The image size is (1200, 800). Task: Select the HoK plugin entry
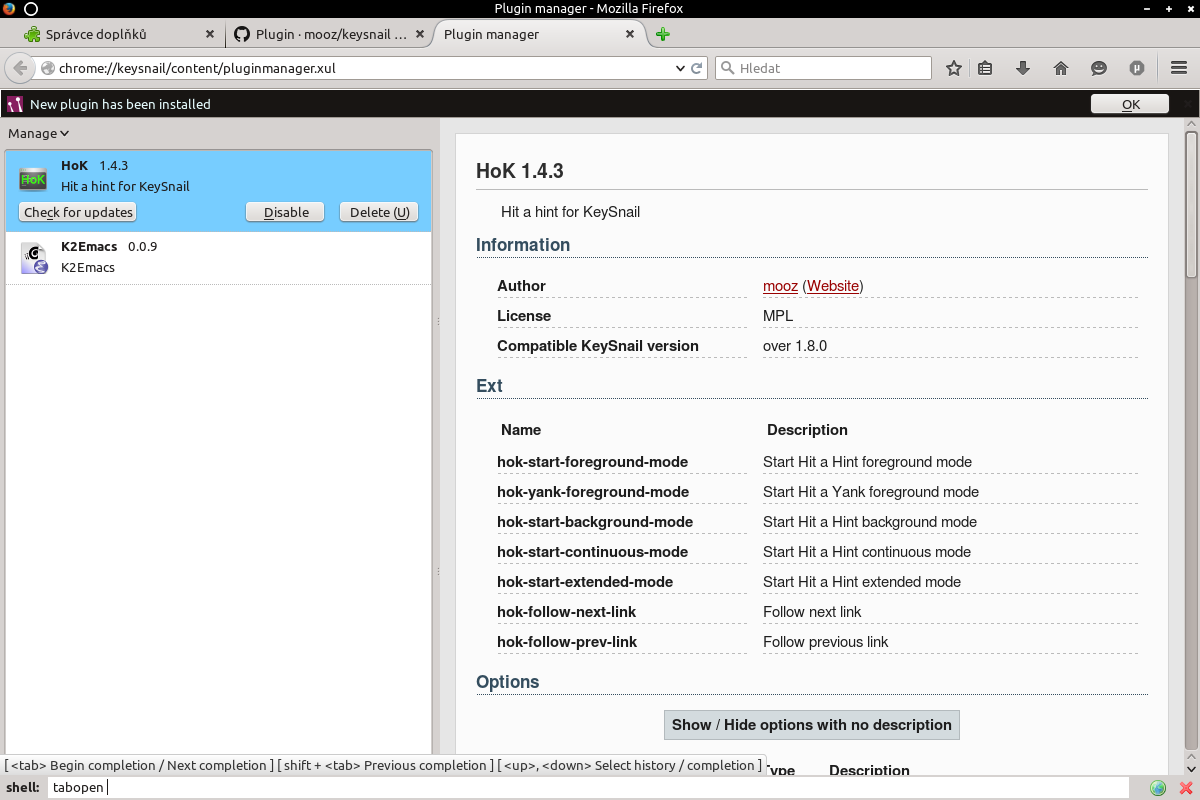click(219, 191)
